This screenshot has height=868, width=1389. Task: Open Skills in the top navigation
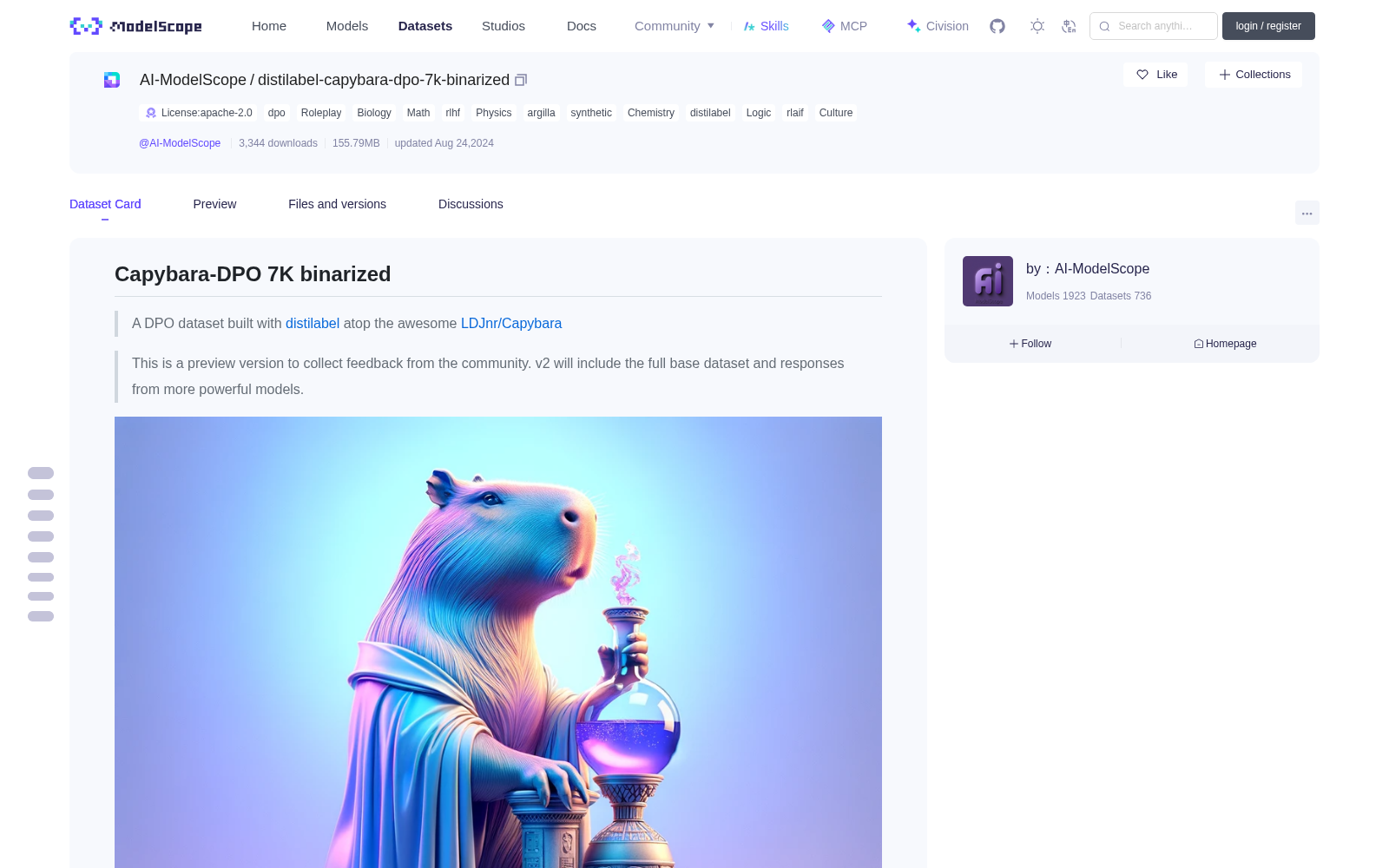point(767,26)
